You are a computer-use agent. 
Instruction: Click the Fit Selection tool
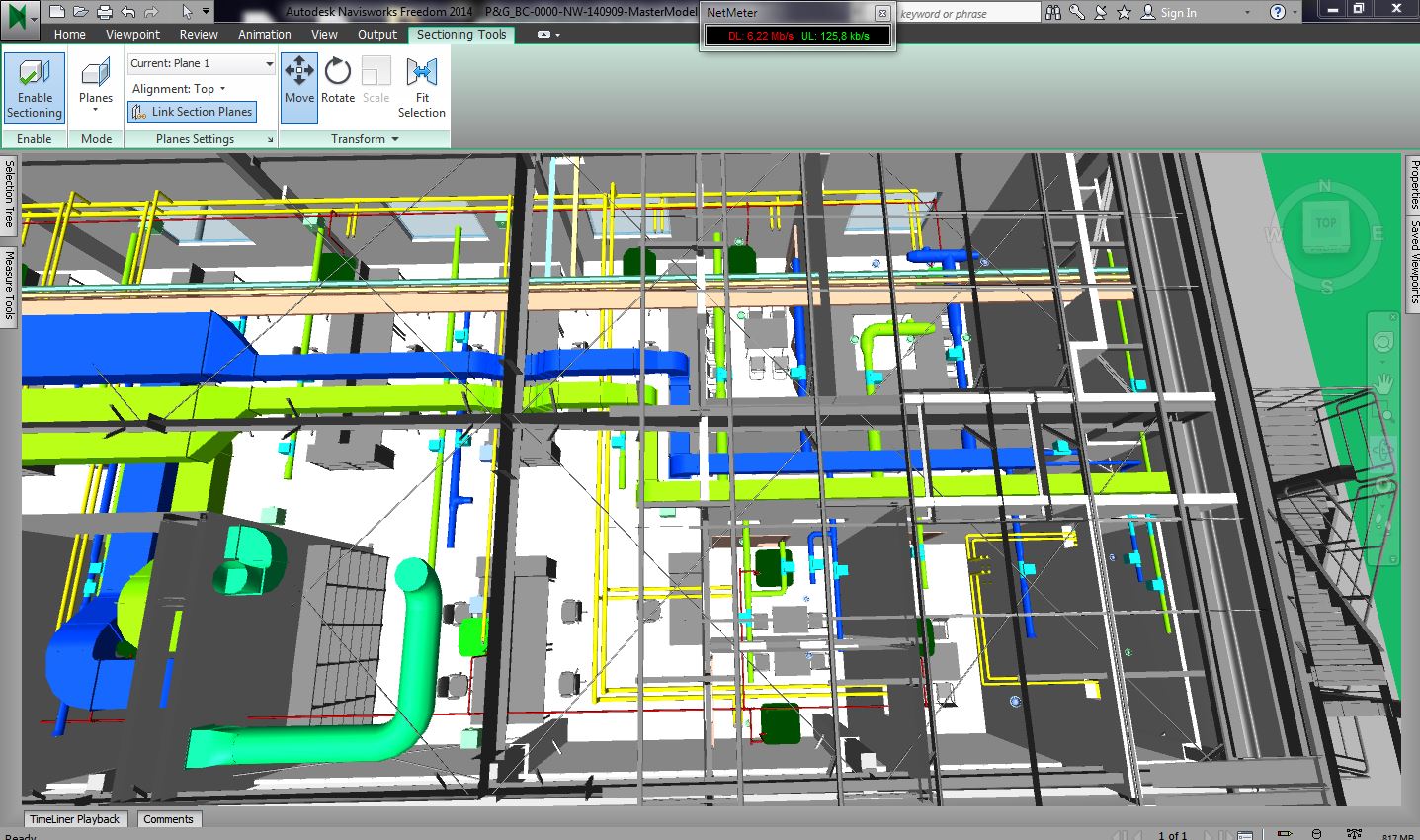pyautogui.click(x=422, y=88)
